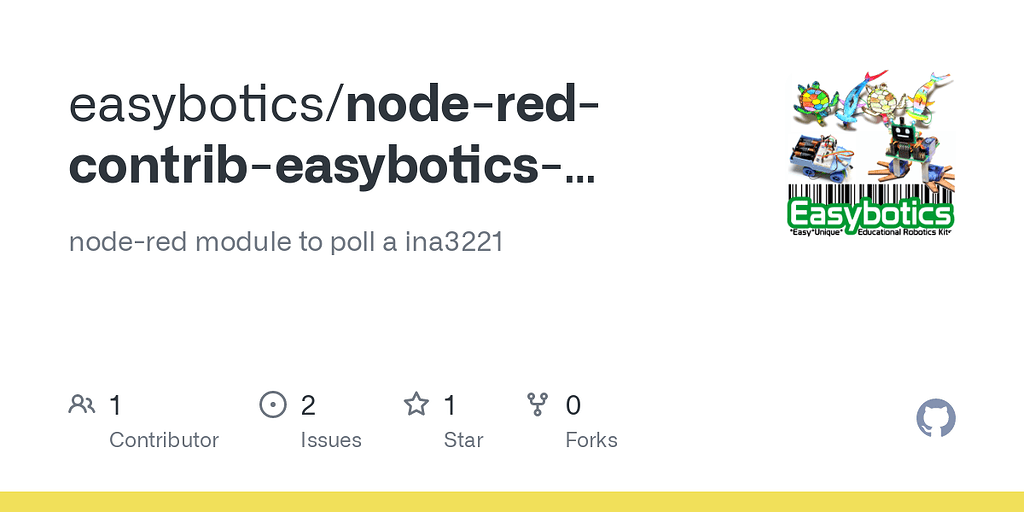The image size is (1024, 512).
Task: Click the forks count number 0
Action: point(573,406)
